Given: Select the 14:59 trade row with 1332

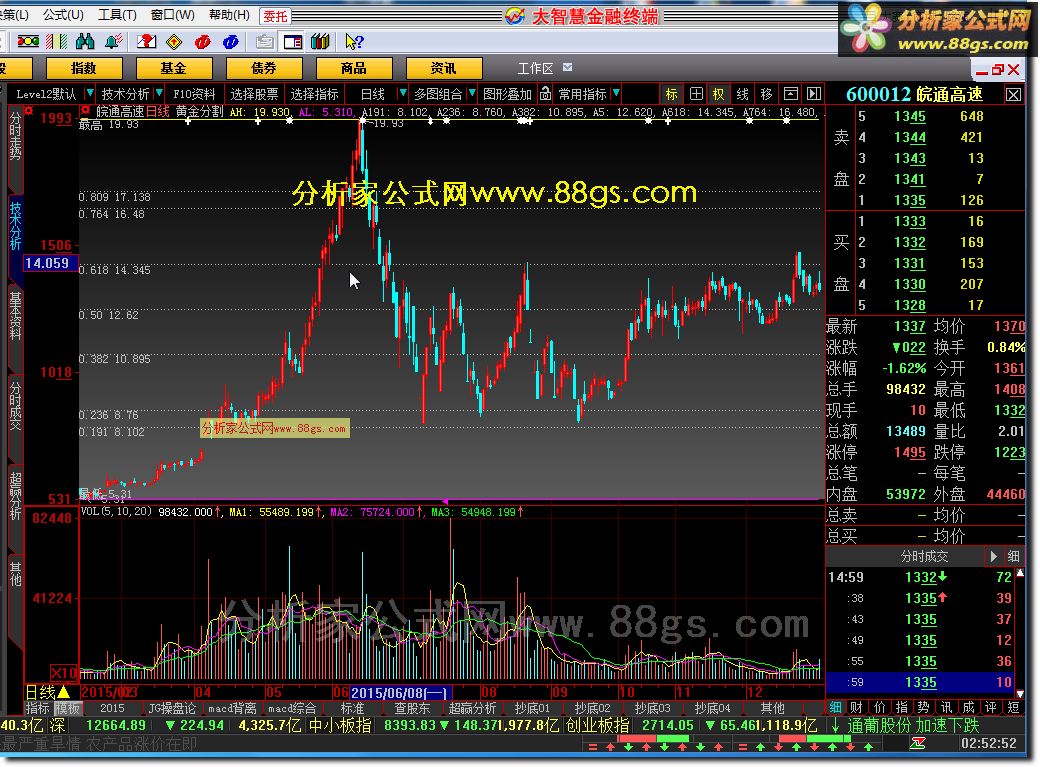Looking at the screenshot, I should tap(920, 577).
